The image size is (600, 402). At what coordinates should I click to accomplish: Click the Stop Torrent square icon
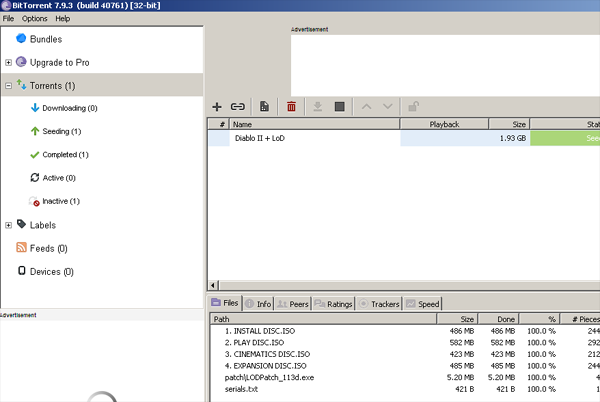pyautogui.click(x=339, y=106)
